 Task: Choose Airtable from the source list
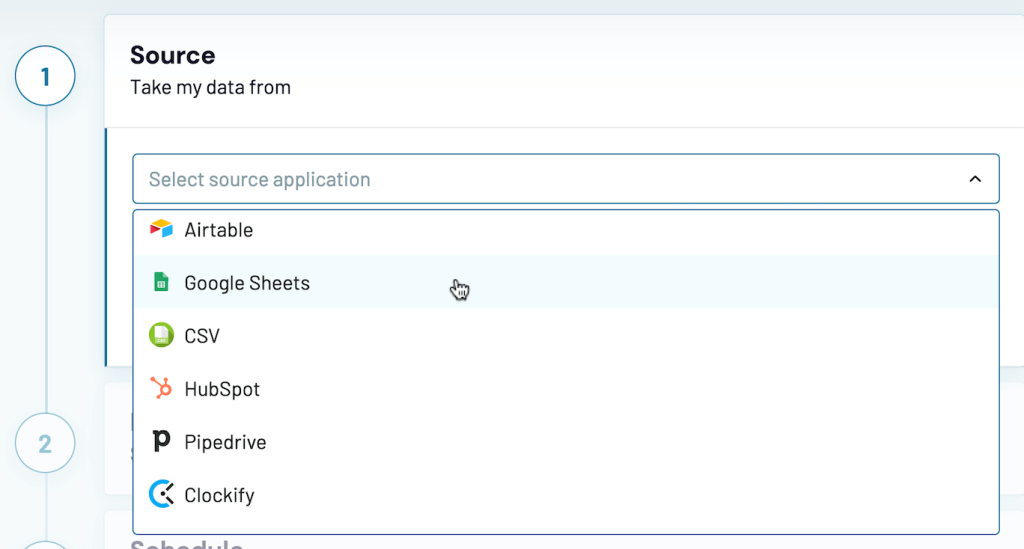tap(566, 229)
